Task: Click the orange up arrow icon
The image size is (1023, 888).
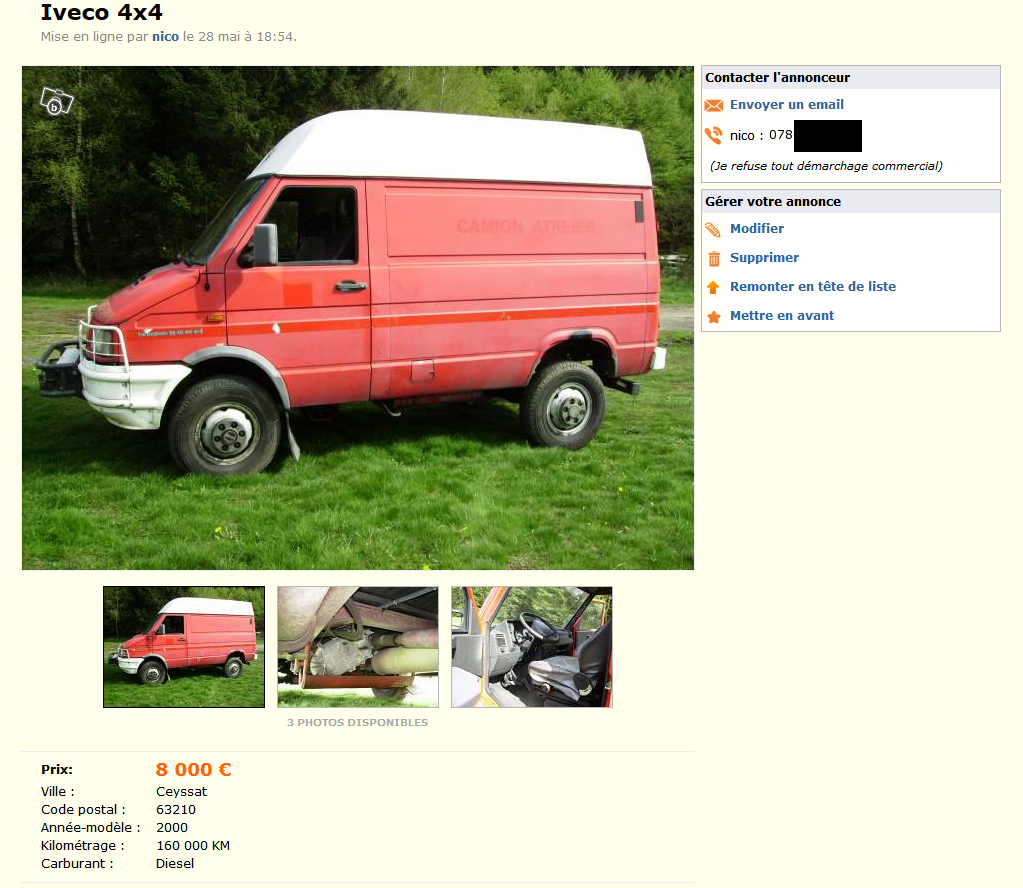Action: click(713, 287)
